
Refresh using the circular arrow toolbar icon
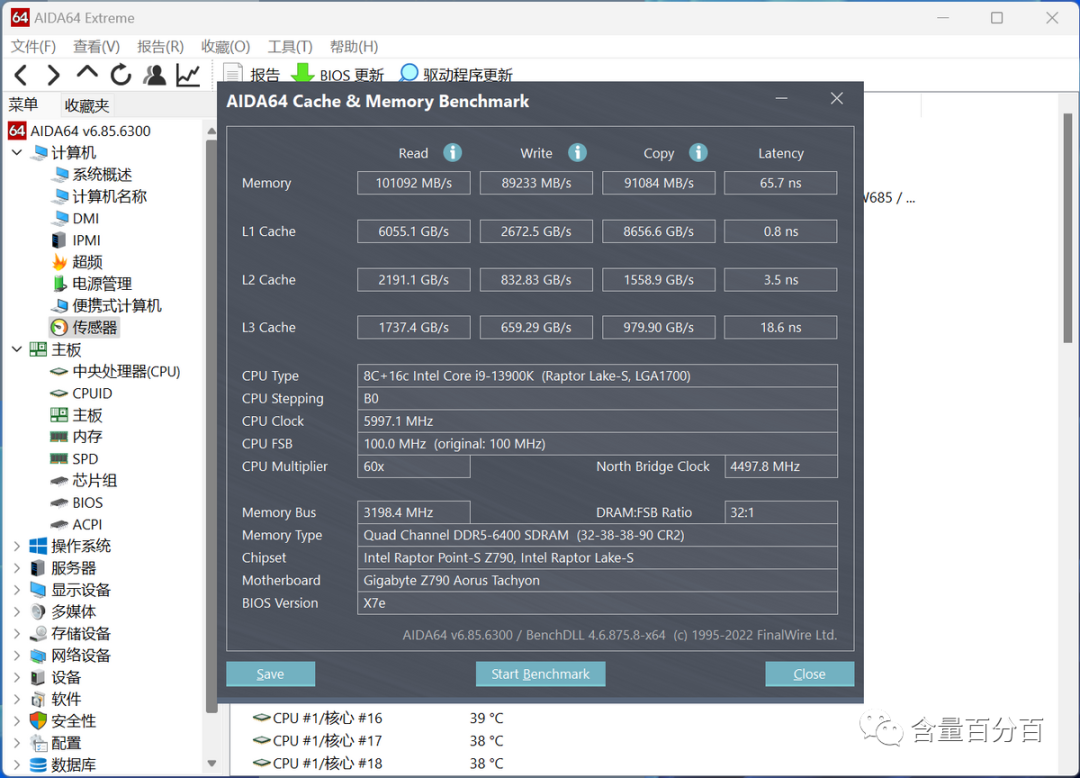pos(121,74)
